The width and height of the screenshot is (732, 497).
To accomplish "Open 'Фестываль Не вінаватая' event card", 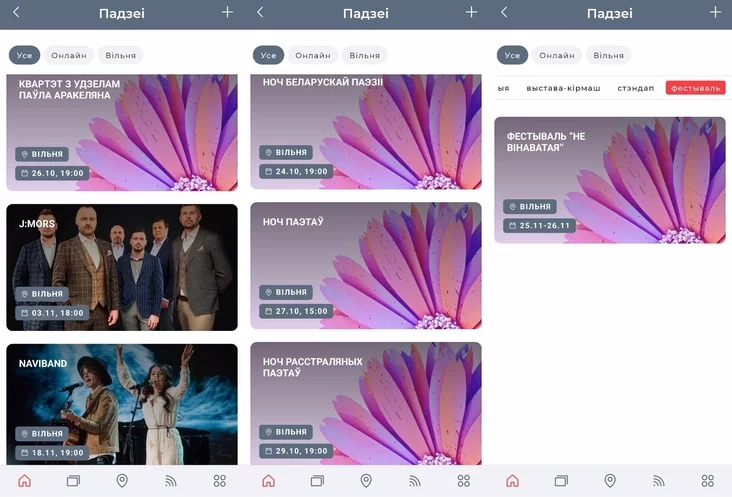I will tap(610, 180).
